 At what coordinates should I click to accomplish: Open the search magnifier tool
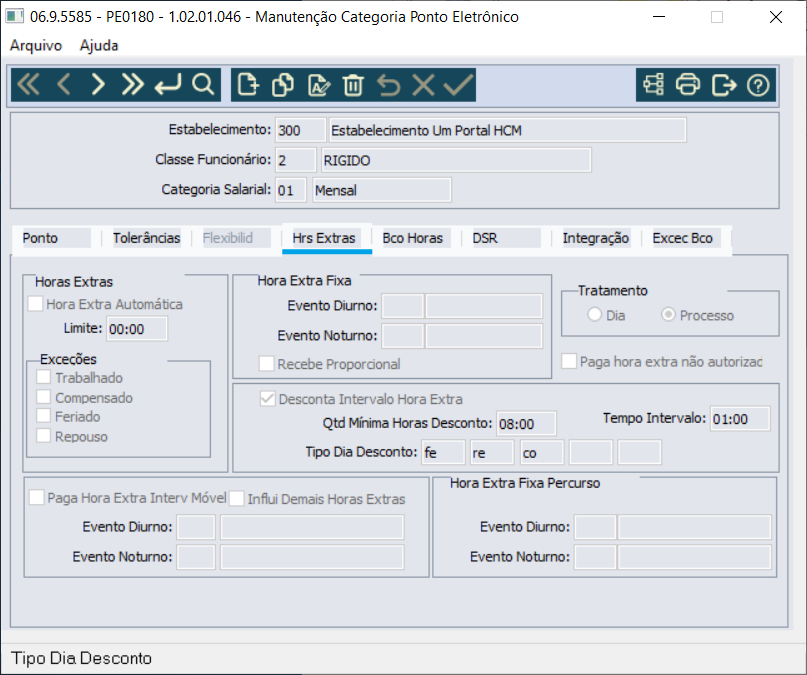coord(203,84)
